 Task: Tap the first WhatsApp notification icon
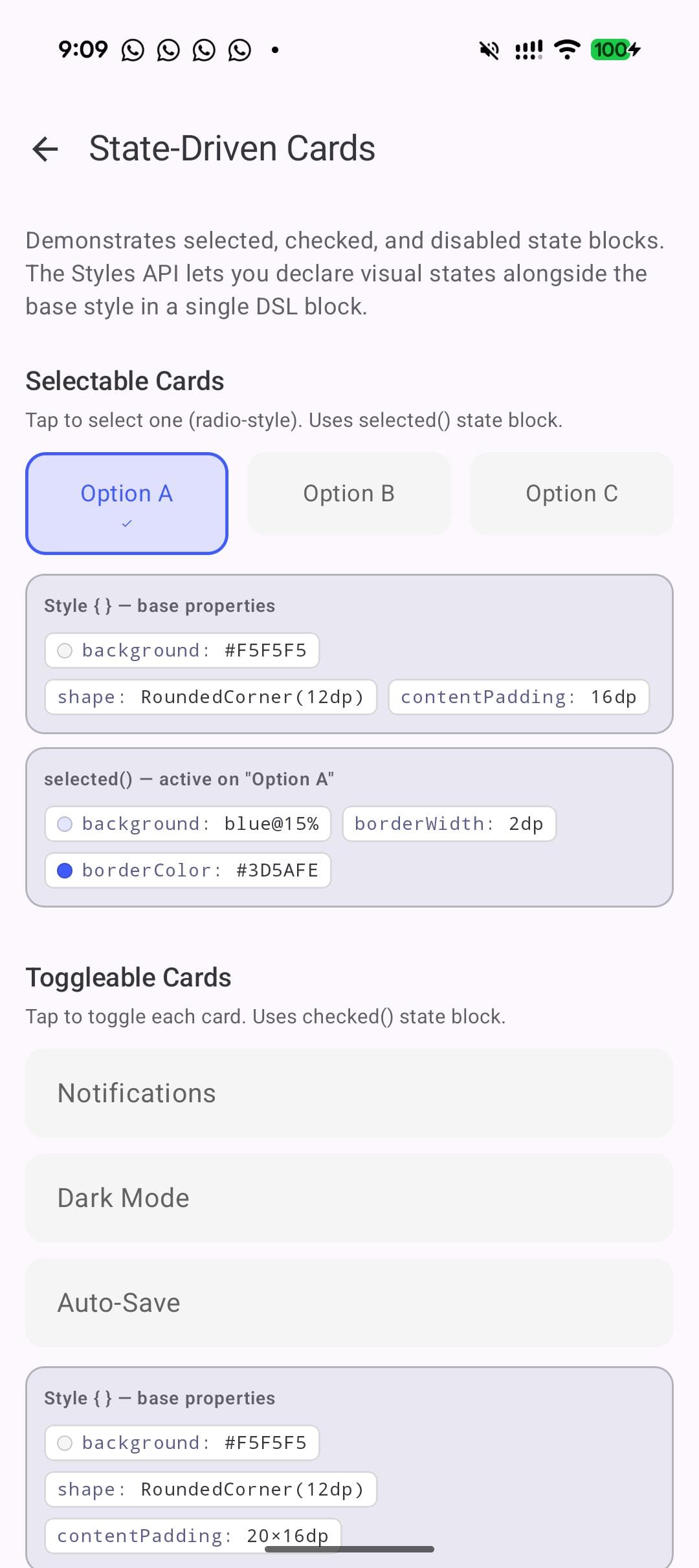pos(133,50)
